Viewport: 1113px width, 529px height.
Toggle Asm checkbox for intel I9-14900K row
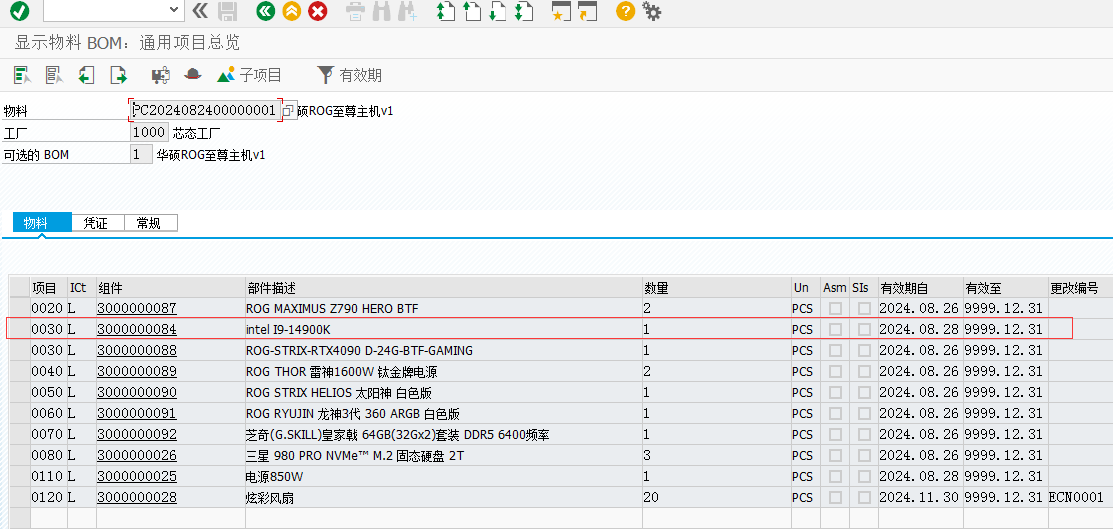click(x=835, y=329)
